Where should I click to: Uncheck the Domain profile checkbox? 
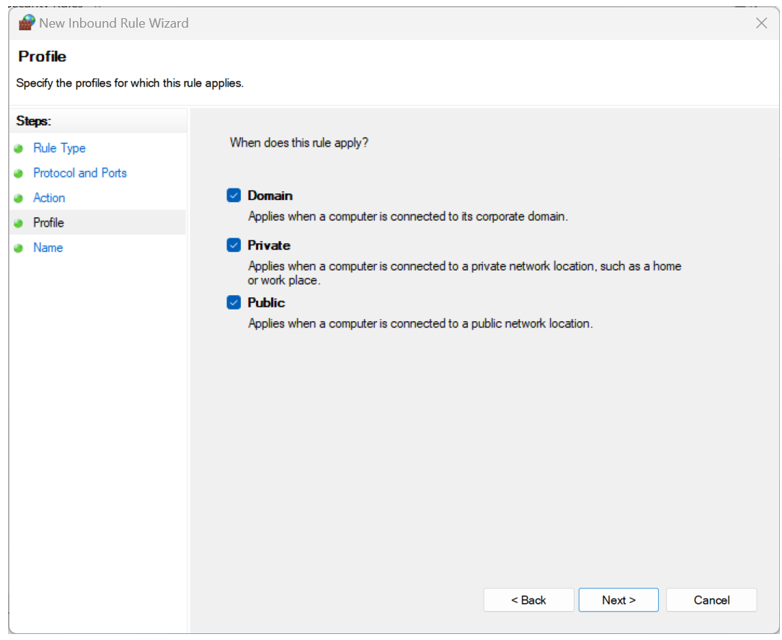(234, 196)
